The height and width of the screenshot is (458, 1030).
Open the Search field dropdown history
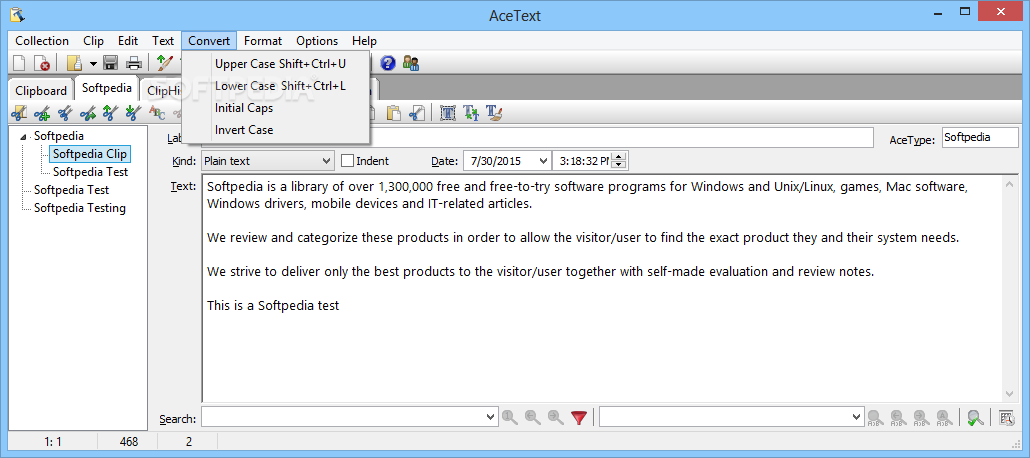coord(491,417)
